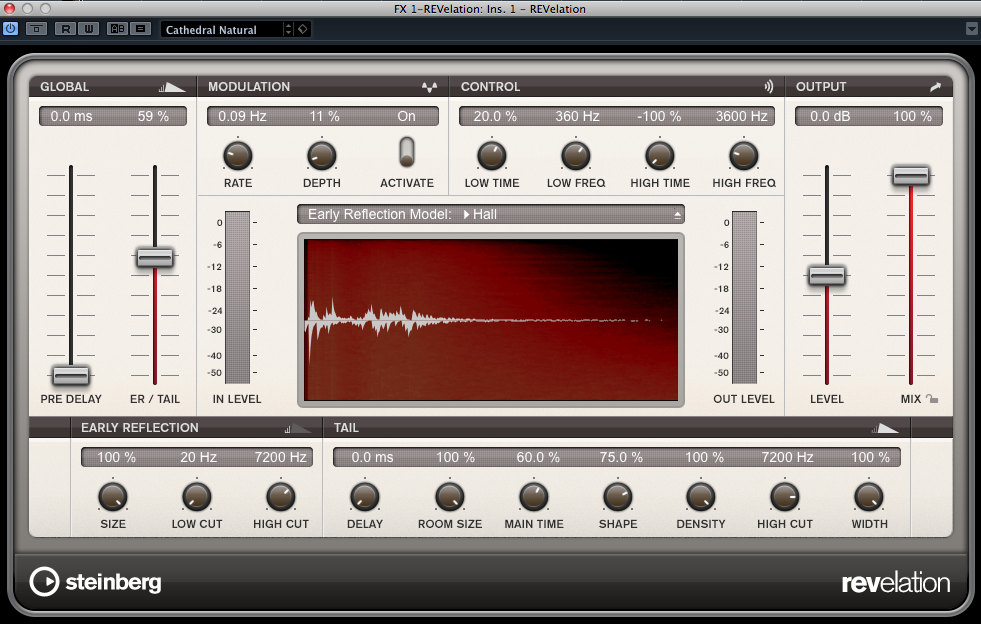Click the -100 % high time value

tap(659, 116)
